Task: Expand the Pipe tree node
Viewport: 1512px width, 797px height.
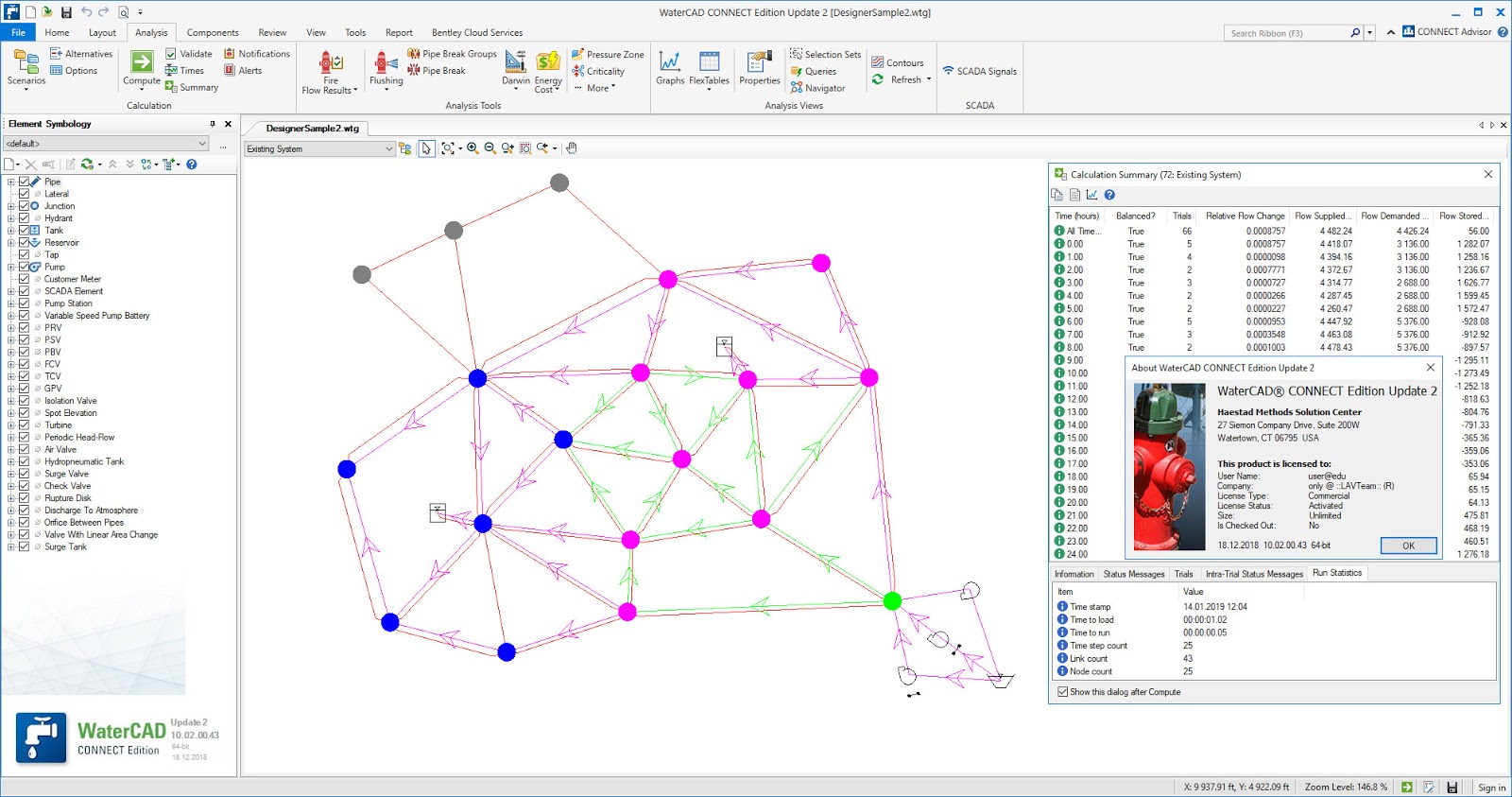Action: 11,182
